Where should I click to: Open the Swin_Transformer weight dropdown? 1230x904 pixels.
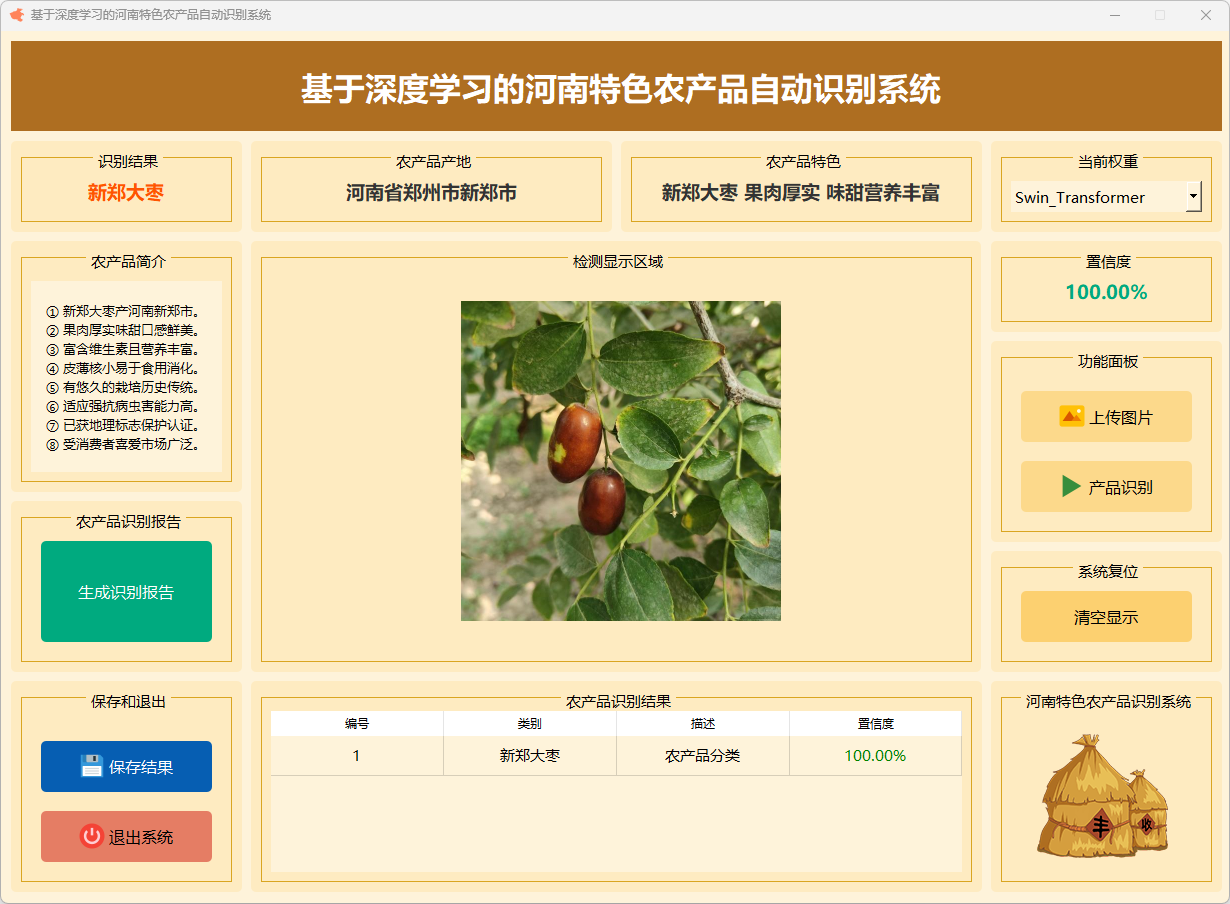coord(1097,197)
